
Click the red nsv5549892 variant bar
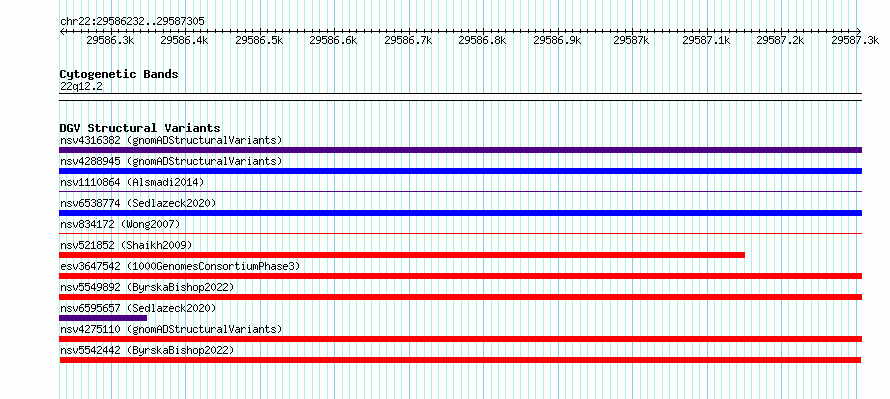click(460, 297)
